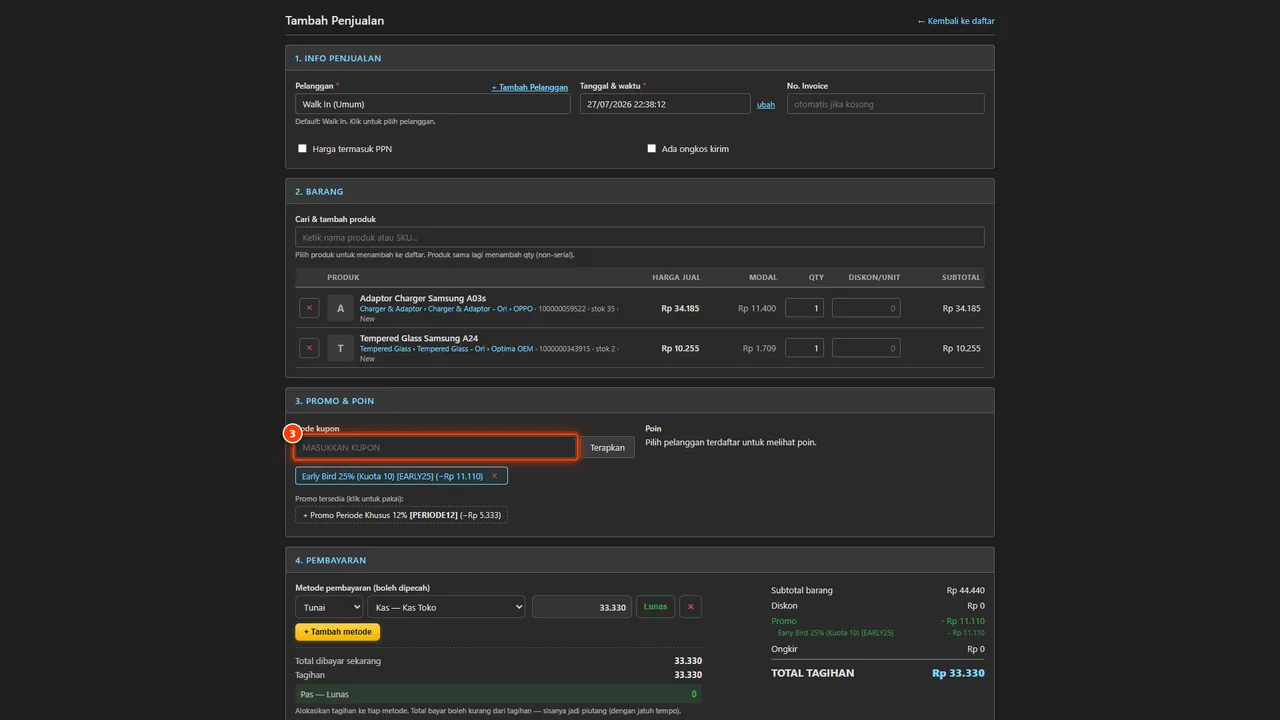Apply the Promo Periode Khusus 12% offer
This screenshot has width=1280, height=720.
click(x=401, y=515)
